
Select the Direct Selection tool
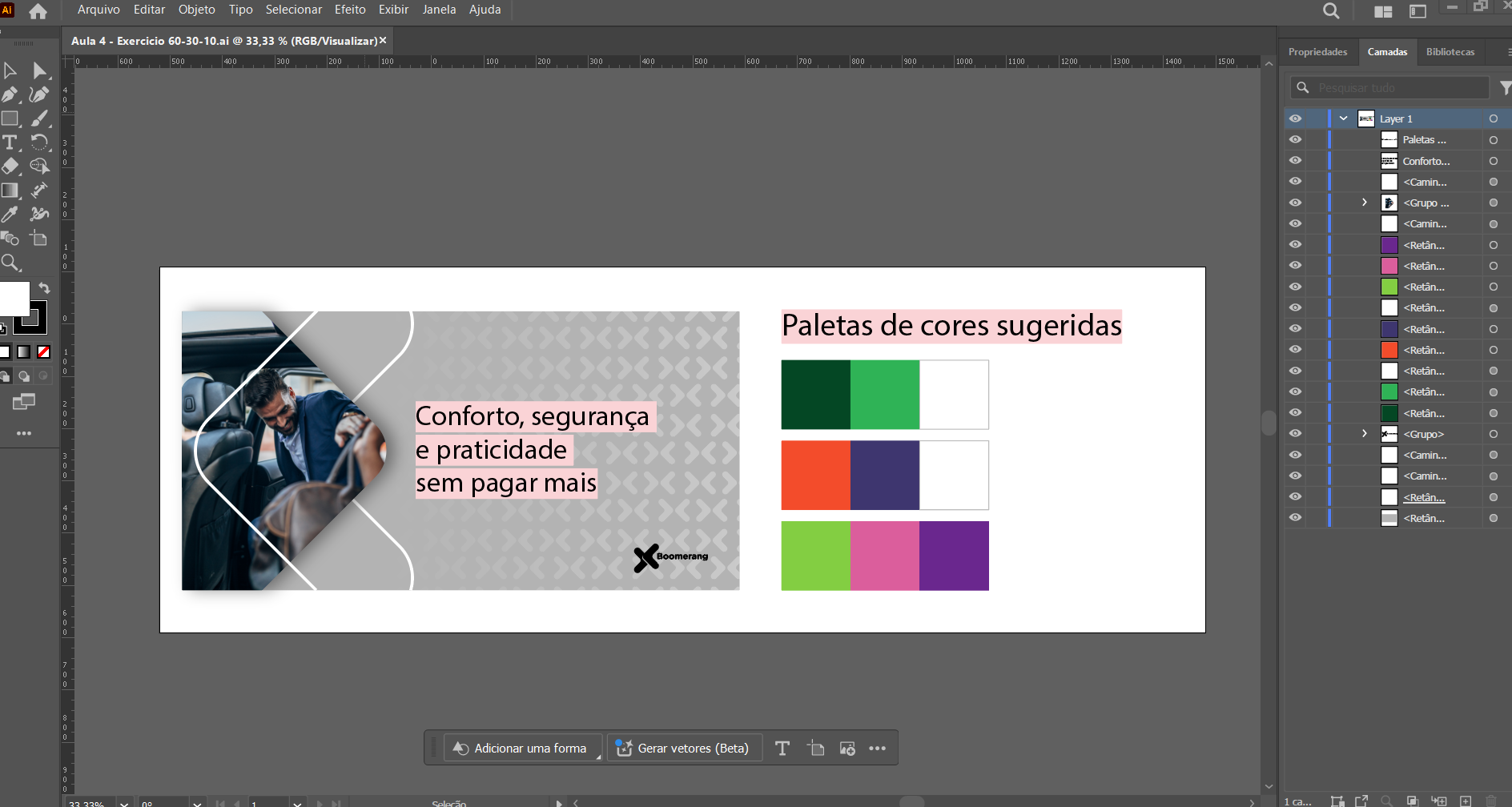[x=39, y=70]
